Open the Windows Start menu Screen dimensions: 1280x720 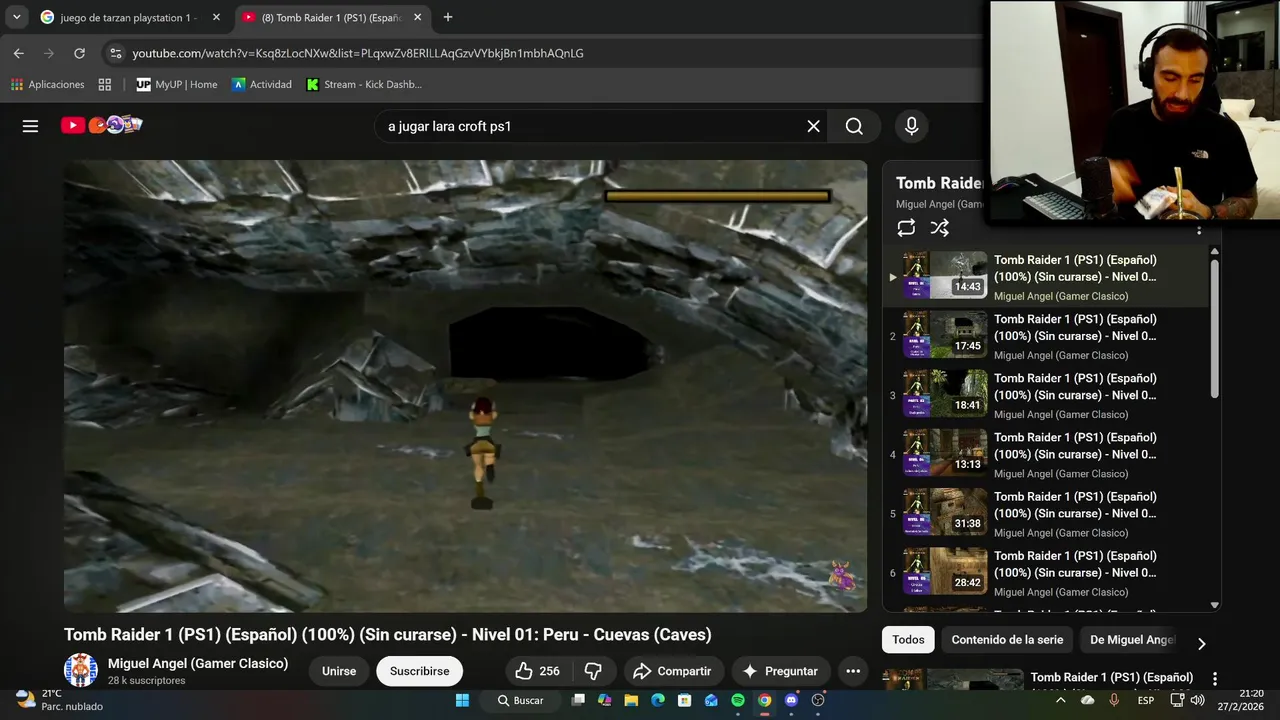(x=463, y=700)
